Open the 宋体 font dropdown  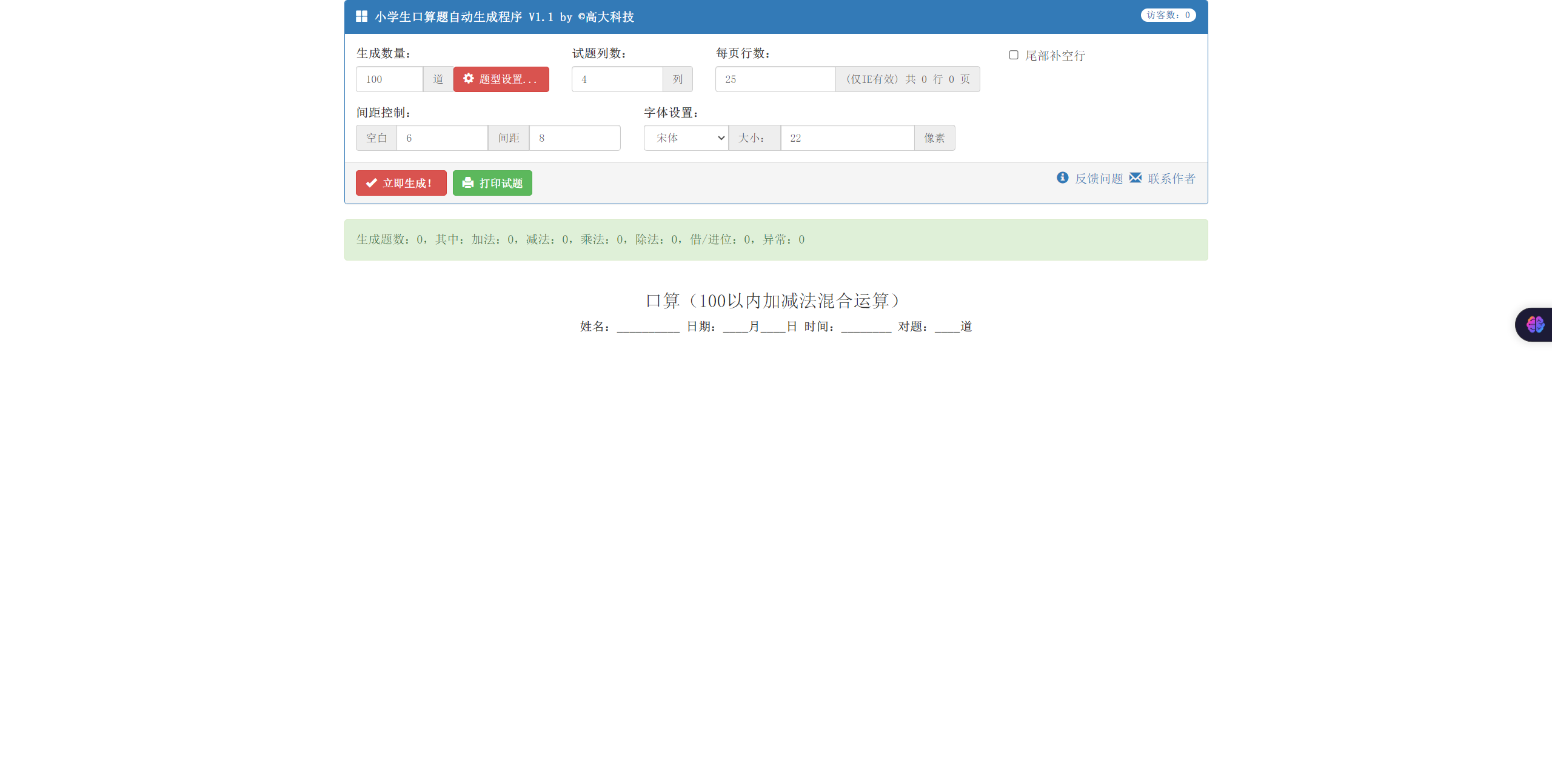click(x=685, y=138)
